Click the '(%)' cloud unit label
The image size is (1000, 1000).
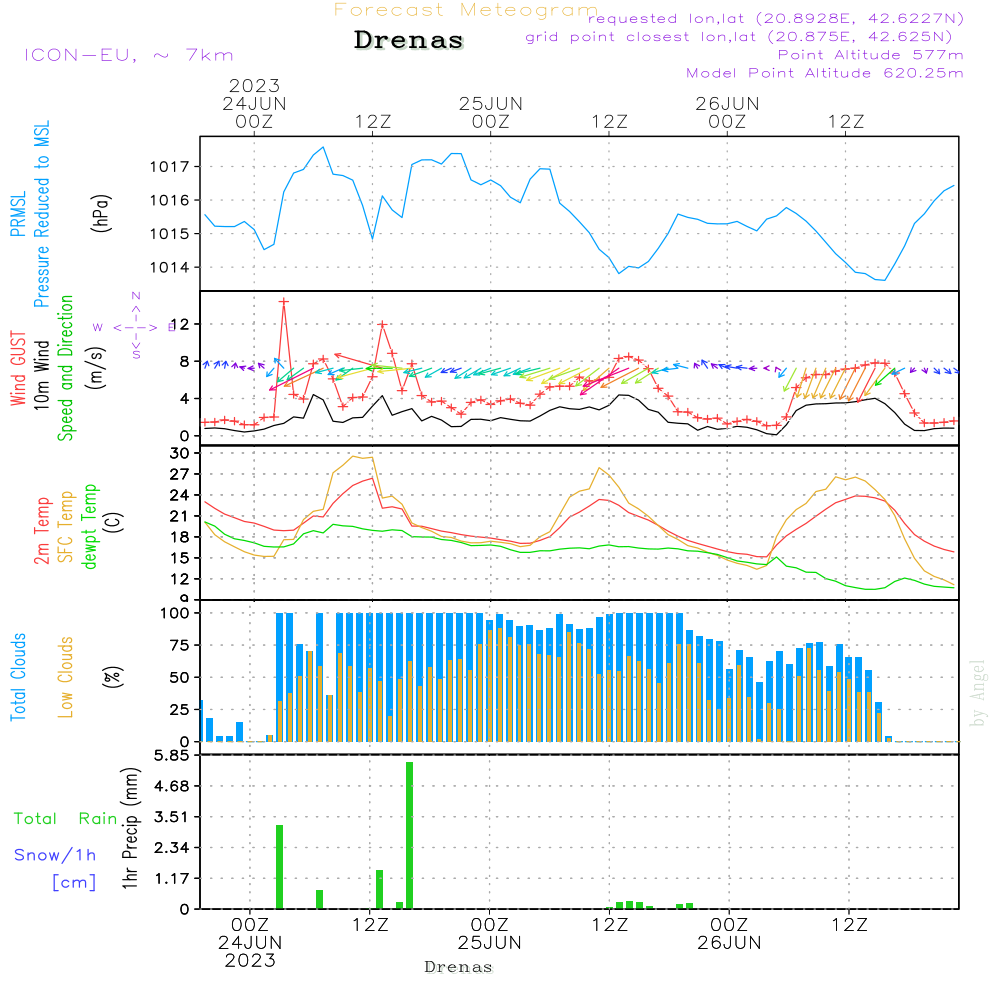[113, 677]
